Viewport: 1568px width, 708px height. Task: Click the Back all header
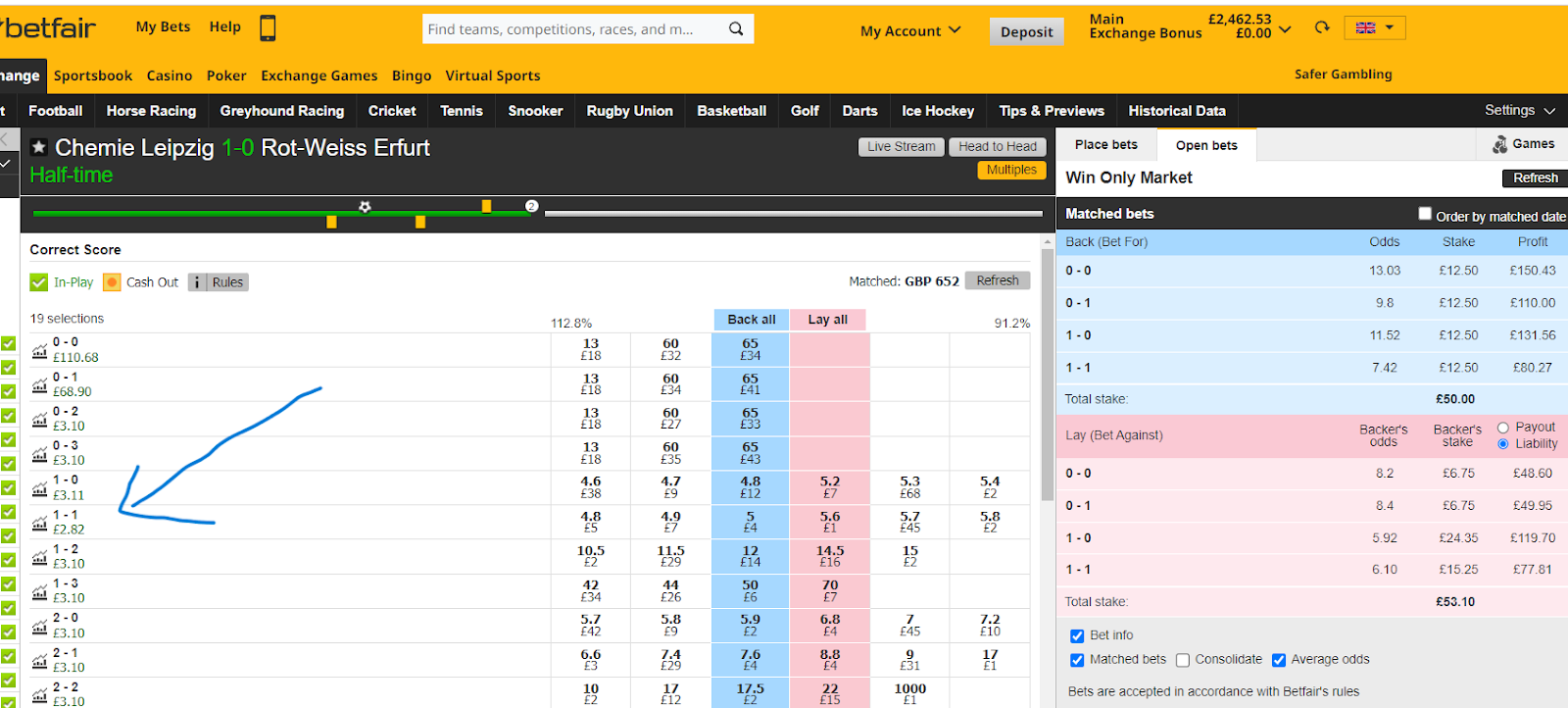[752, 320]
